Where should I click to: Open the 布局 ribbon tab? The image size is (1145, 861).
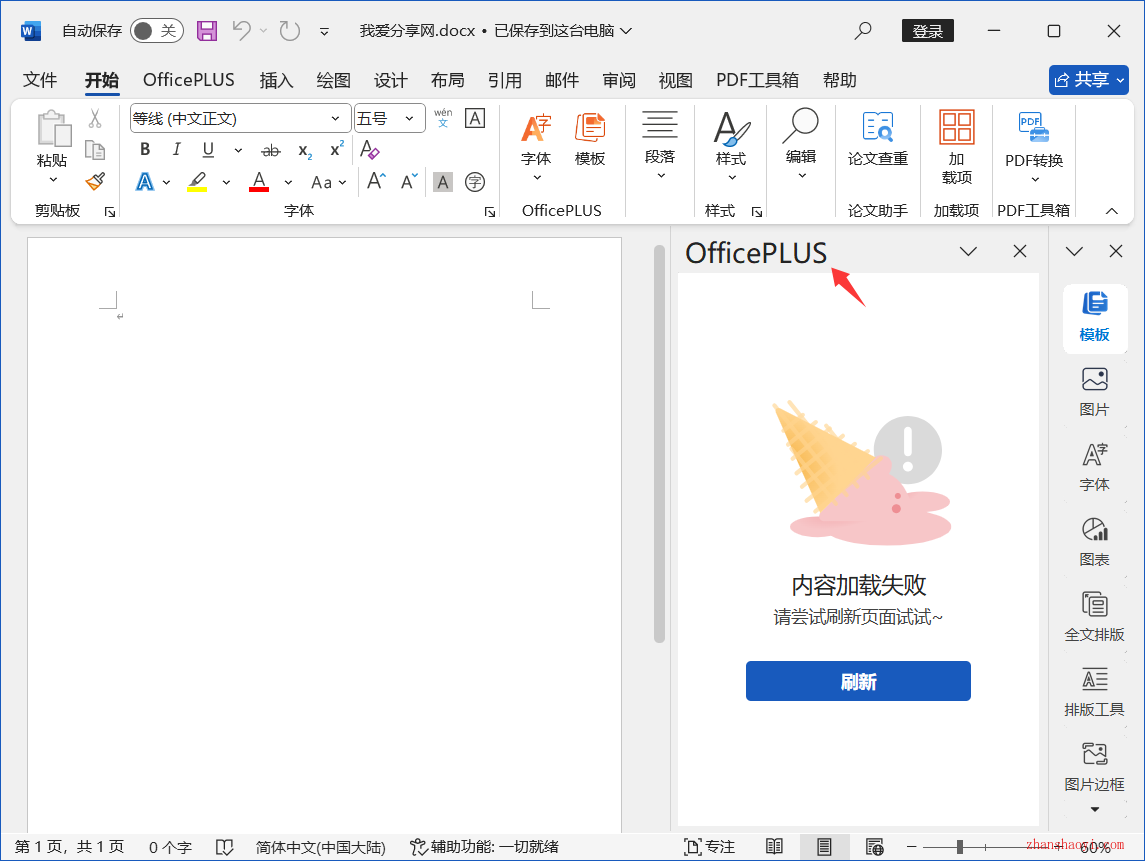(x=448, y=80)
